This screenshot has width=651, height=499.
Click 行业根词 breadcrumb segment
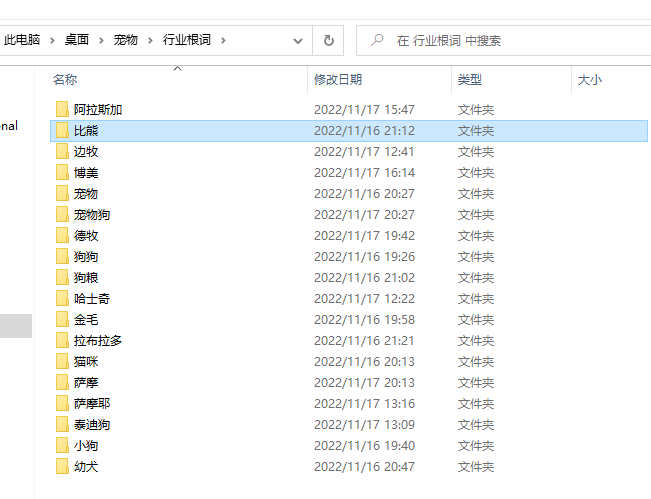[187, 40]
